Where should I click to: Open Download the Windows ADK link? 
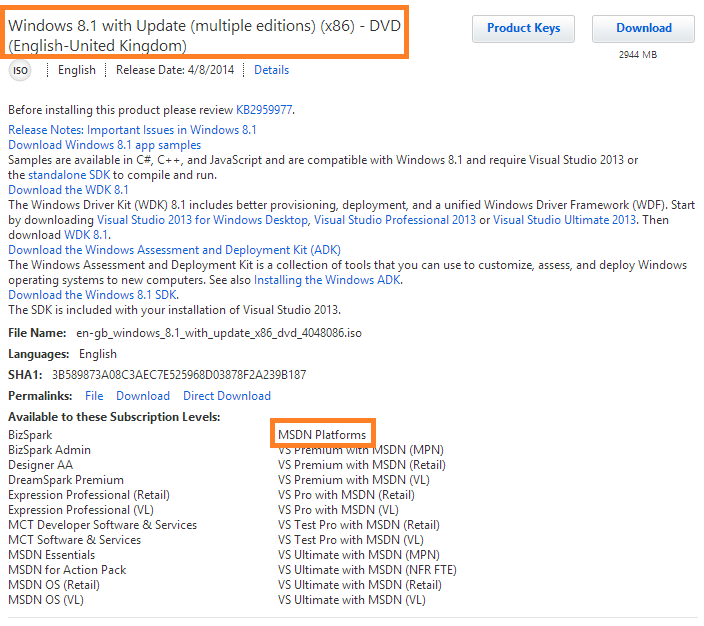coord(174,250)
